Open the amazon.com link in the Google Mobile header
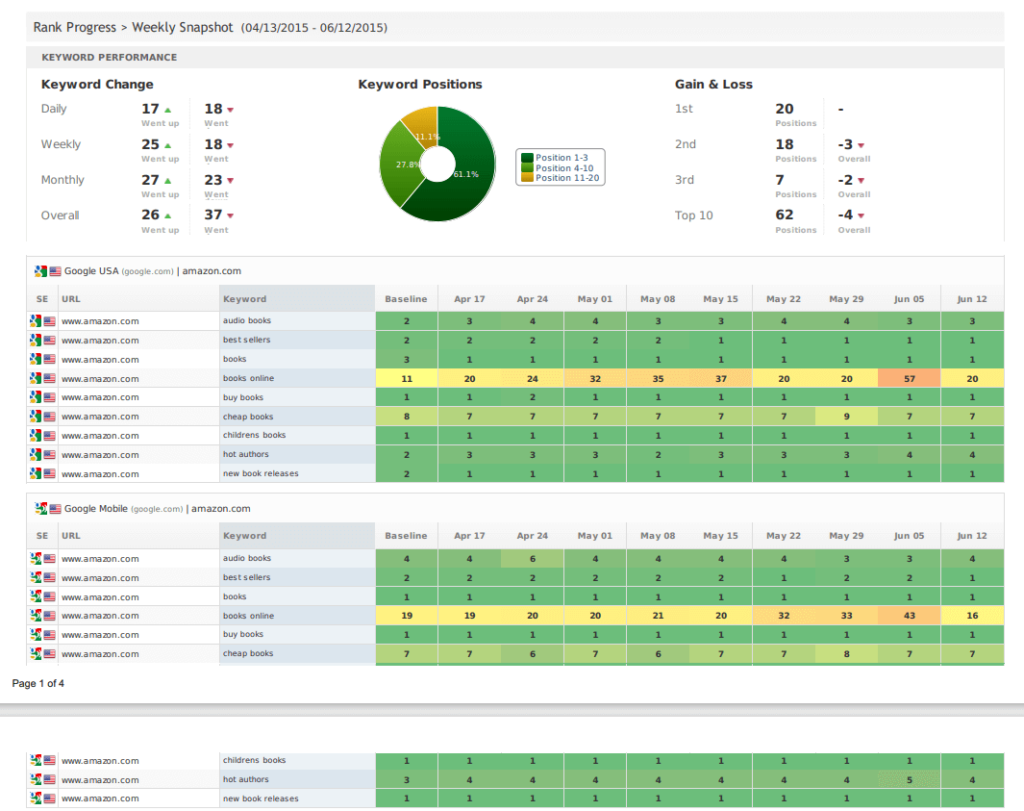The image size is (1024, 811). (x=221, y=509)
